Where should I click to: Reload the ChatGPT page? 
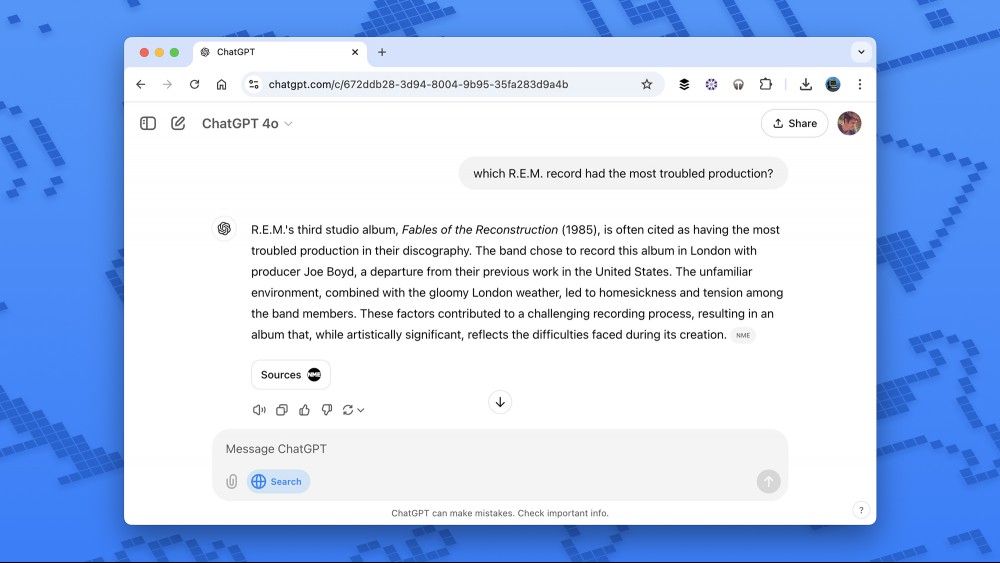tap(195, 84)
